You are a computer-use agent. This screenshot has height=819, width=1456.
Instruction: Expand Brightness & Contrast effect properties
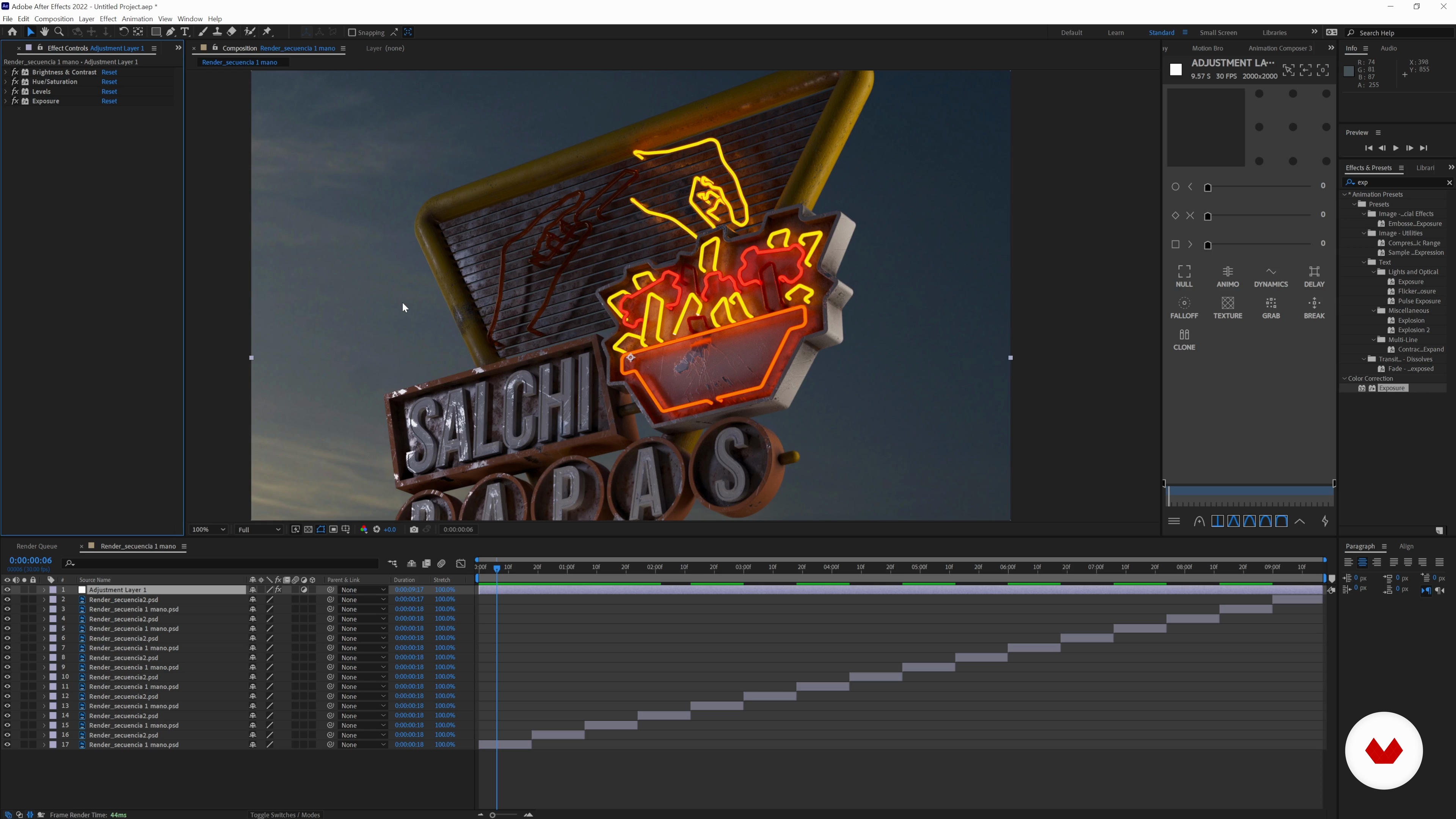pyautogui.click(x=6, y=72)
